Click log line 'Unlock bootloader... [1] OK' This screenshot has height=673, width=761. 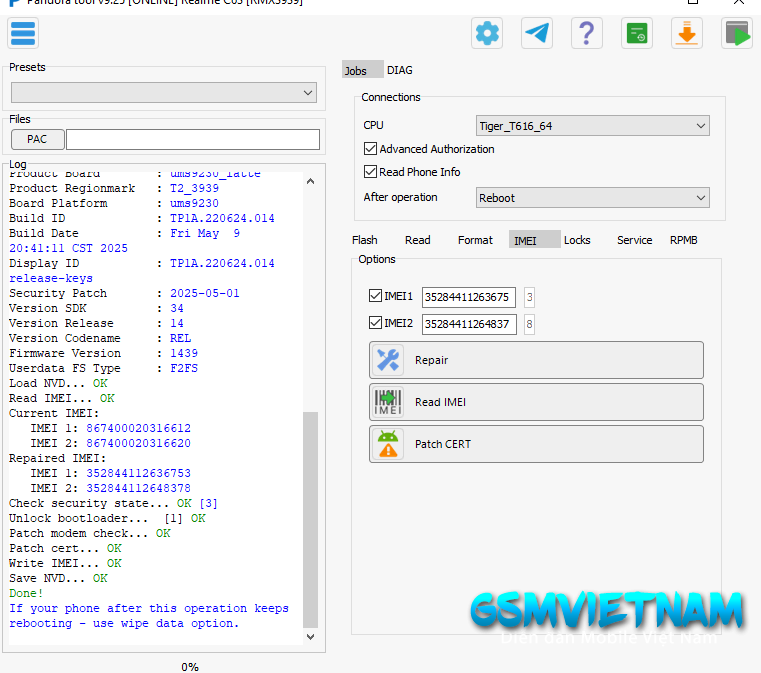coord(107,518)
